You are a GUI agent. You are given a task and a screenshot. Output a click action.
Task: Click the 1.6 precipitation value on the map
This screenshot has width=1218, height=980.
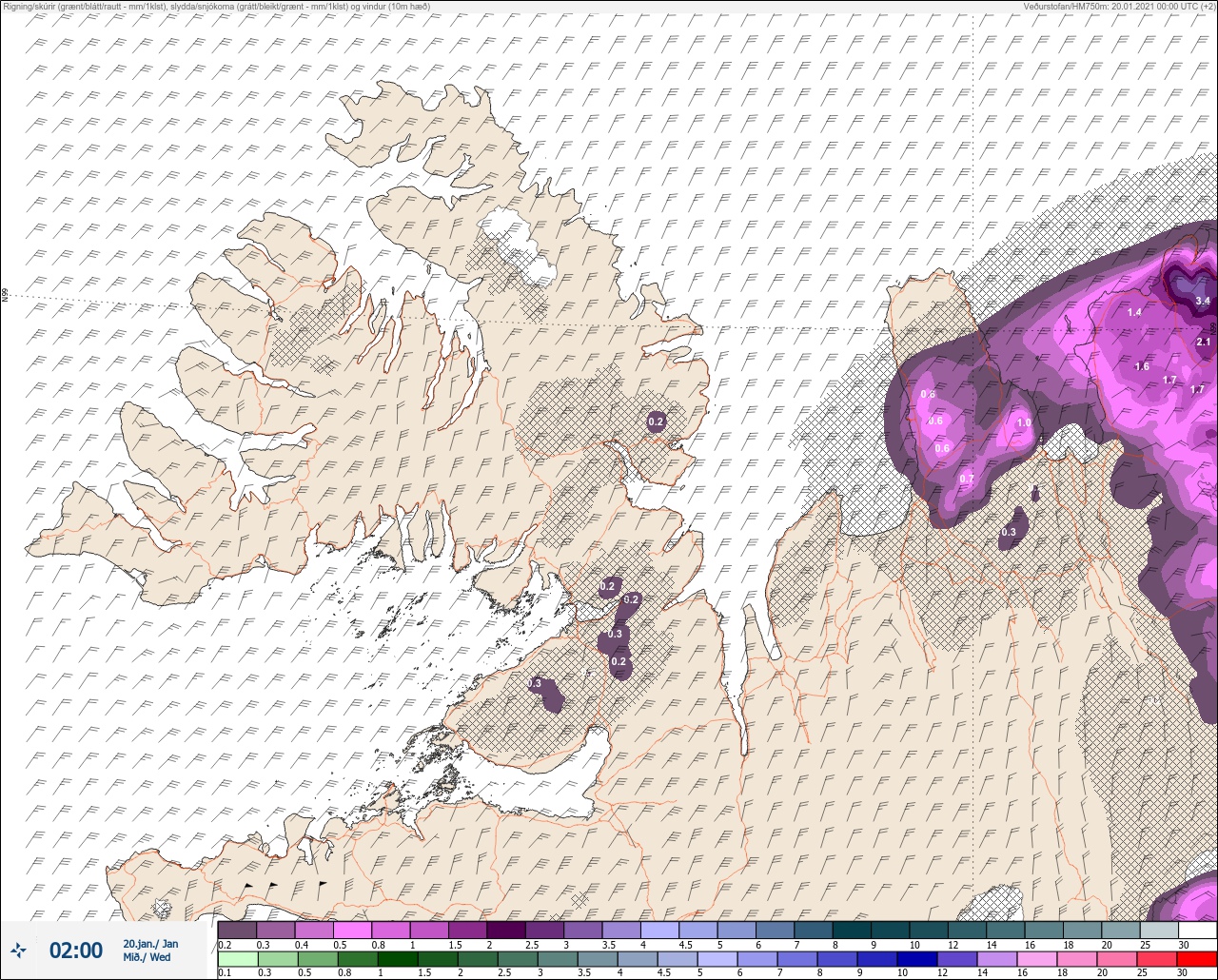click(x=1142, y=366)
